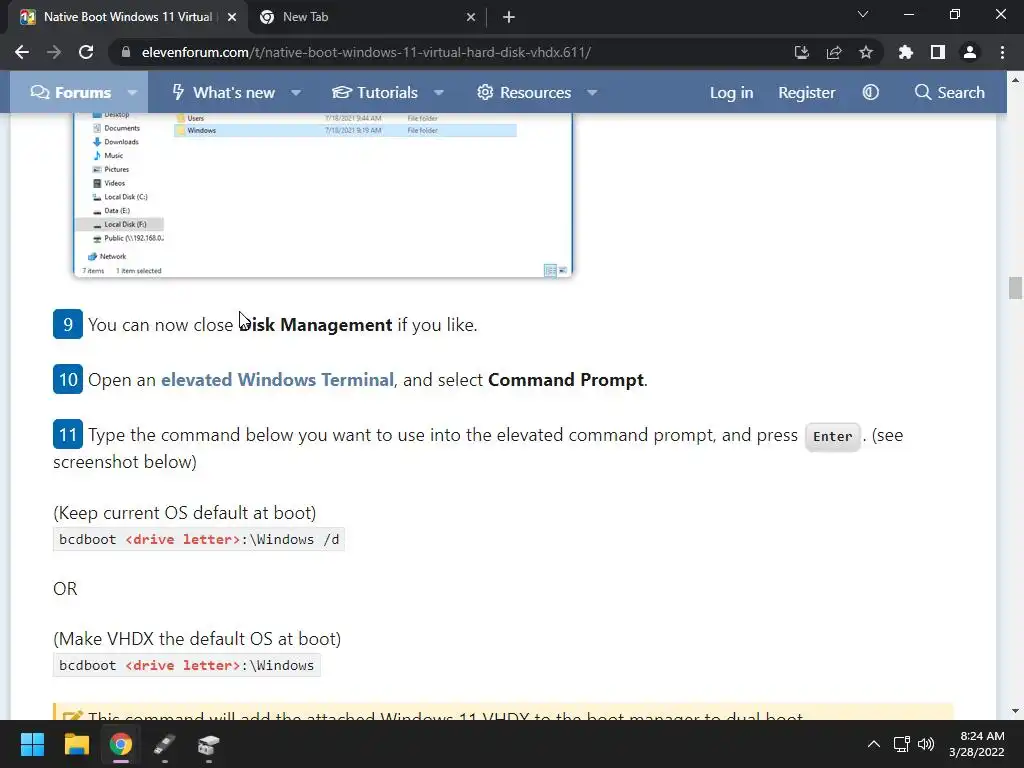Screen dimensions: 1024x768
Task: Open a new tab with plus button
Action: pyautogui.click(x=509, y=17)
